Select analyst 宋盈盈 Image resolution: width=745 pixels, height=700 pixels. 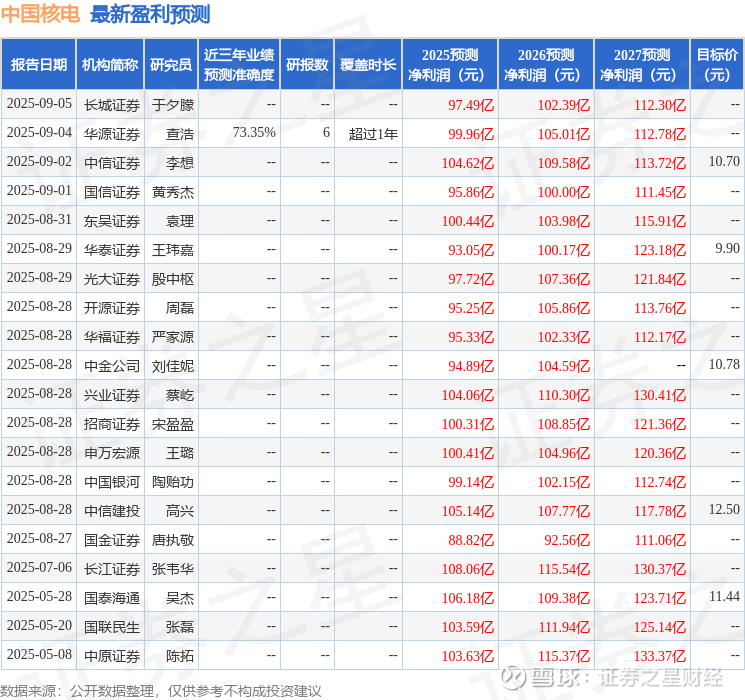point(173,424)
